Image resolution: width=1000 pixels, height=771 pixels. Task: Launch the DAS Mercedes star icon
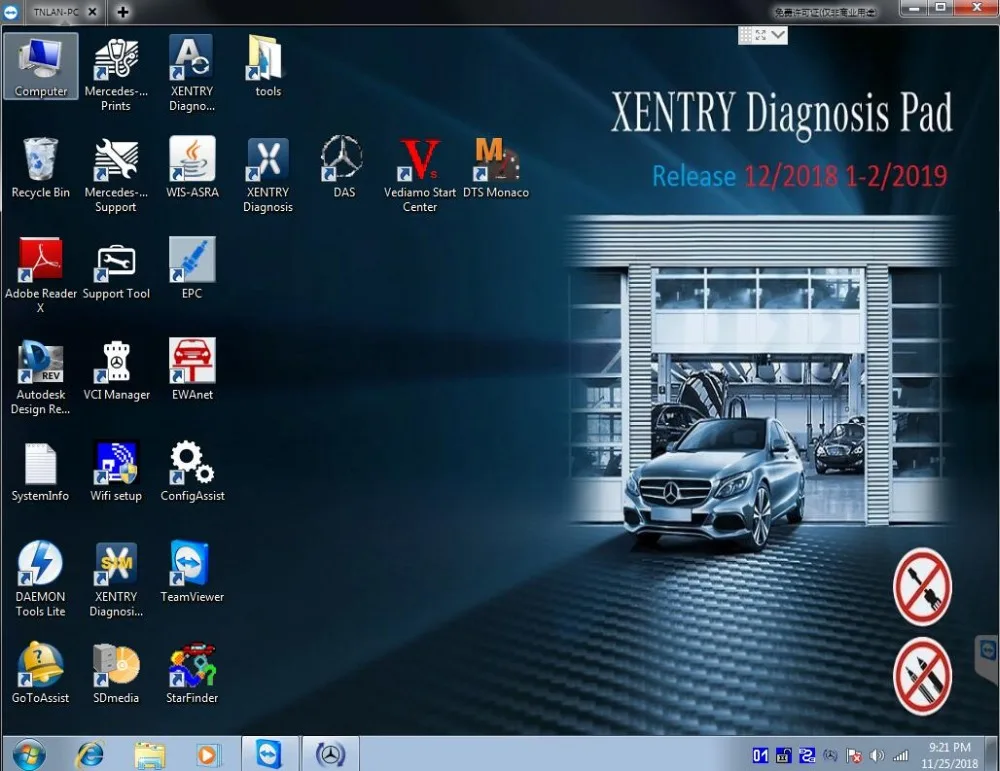tap(343, 160)
